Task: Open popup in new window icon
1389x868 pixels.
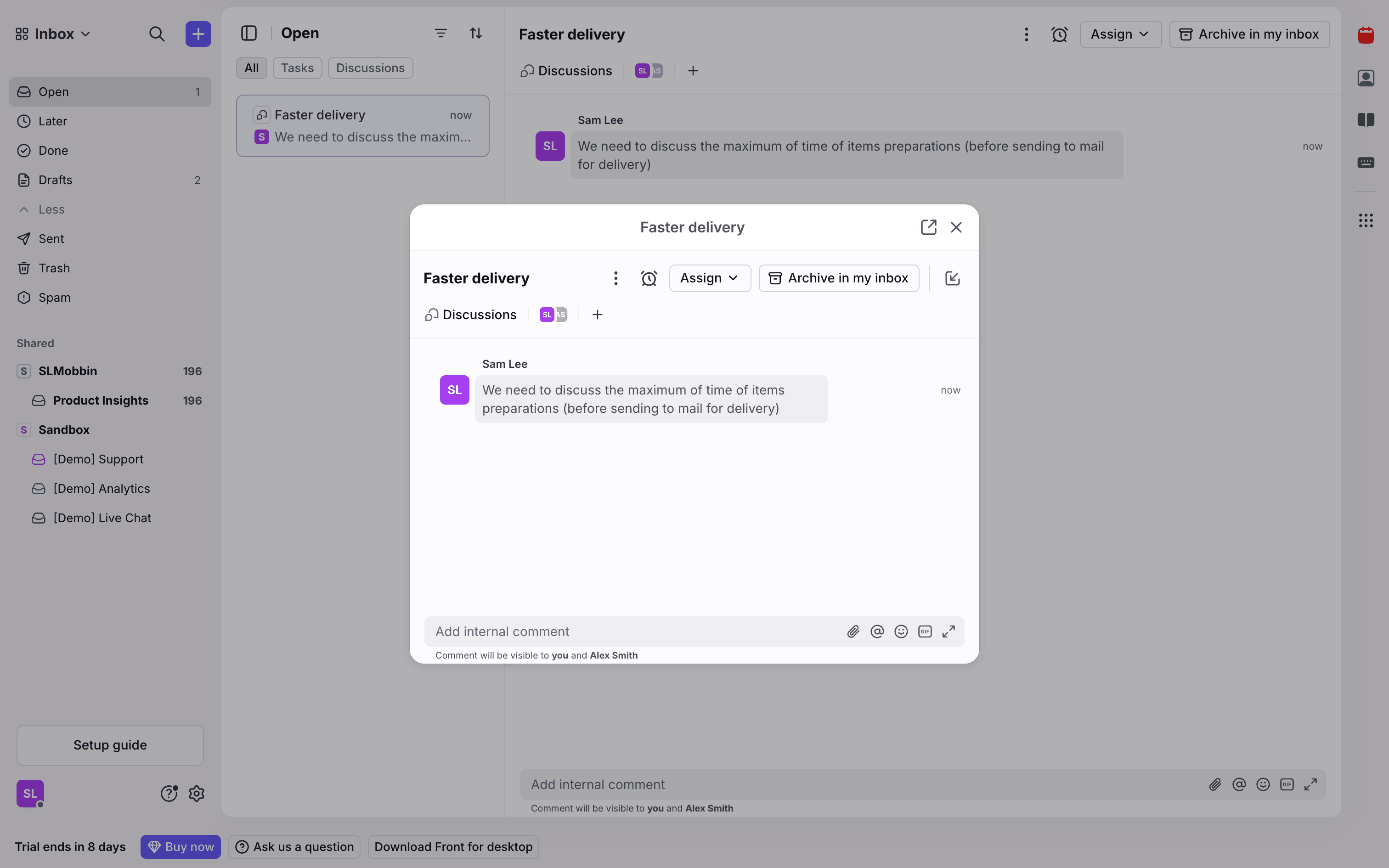Action: (x=928, y=227)
